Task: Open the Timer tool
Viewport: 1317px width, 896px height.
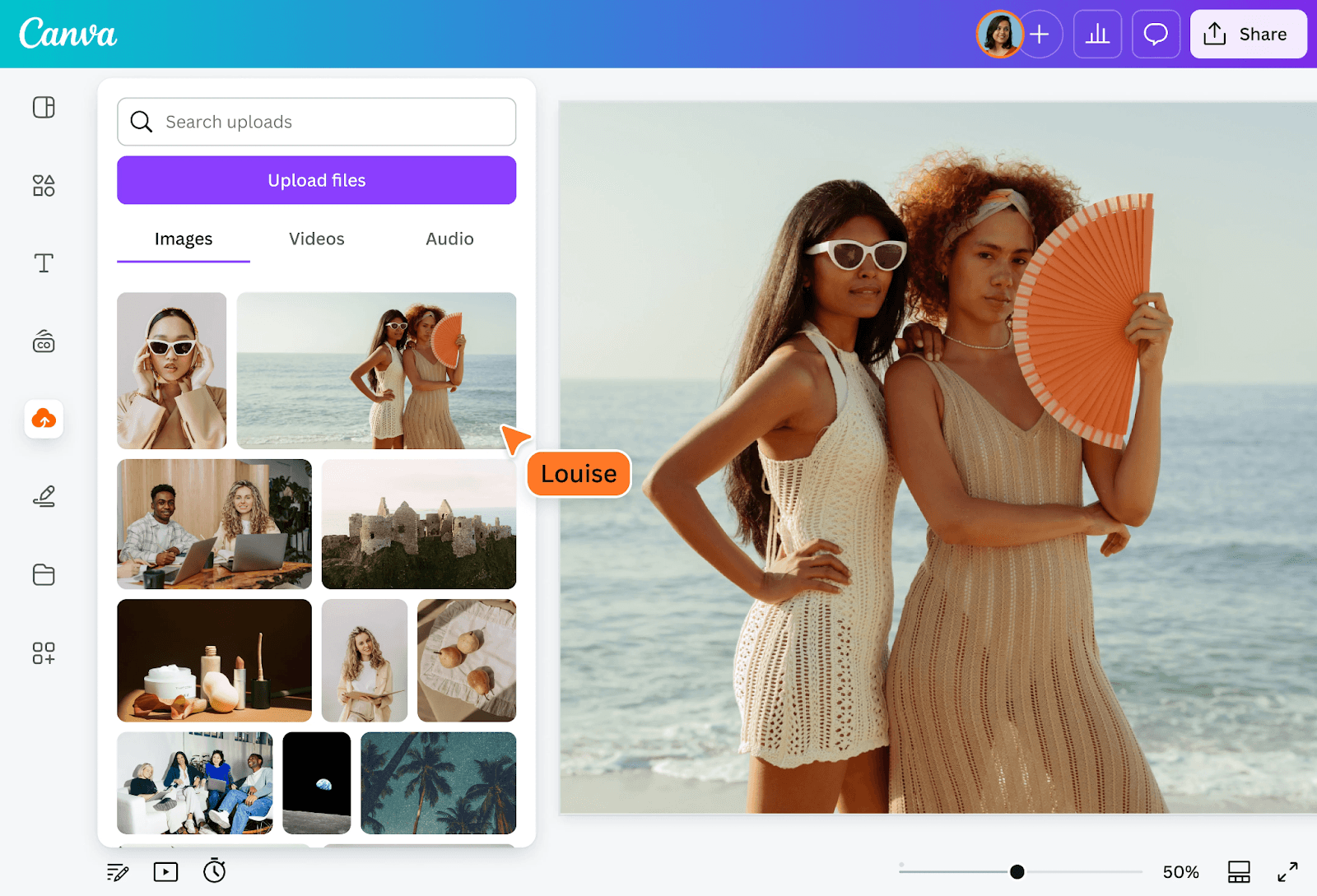Action: 214,871
